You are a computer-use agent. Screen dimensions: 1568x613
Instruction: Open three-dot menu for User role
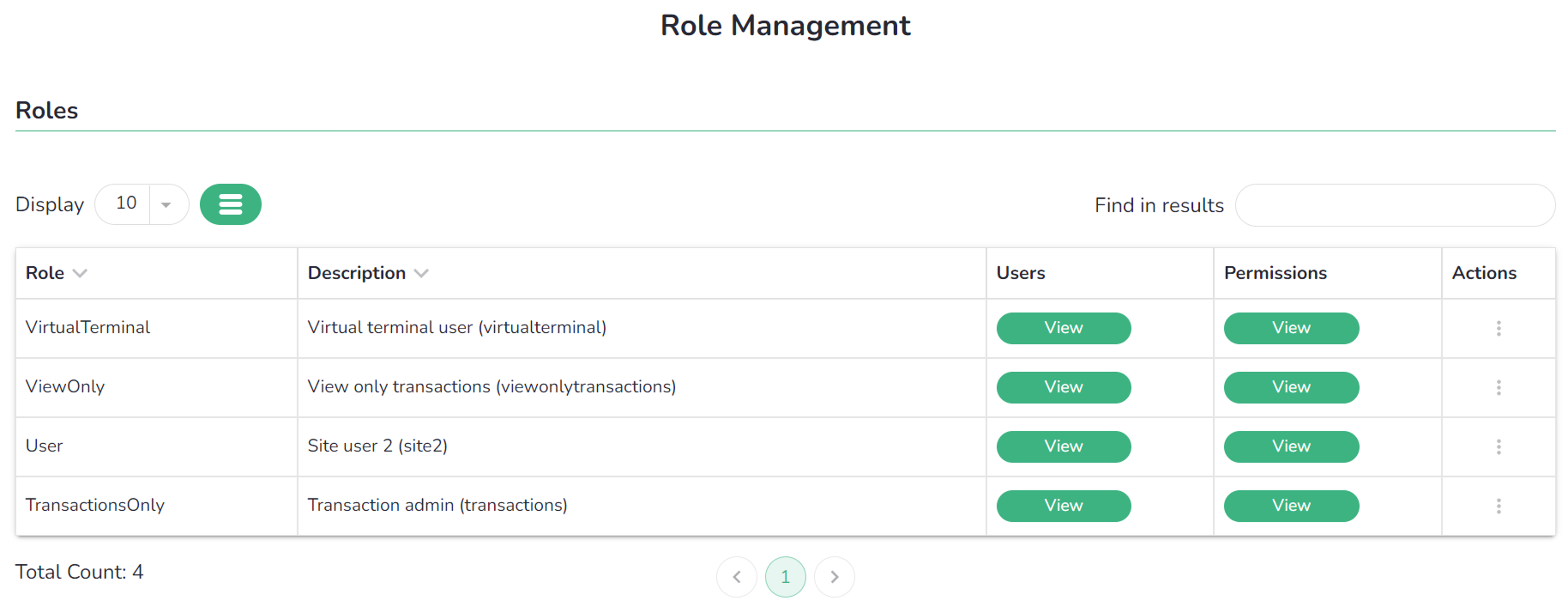pyautogui.click(x=1498, y=447)
